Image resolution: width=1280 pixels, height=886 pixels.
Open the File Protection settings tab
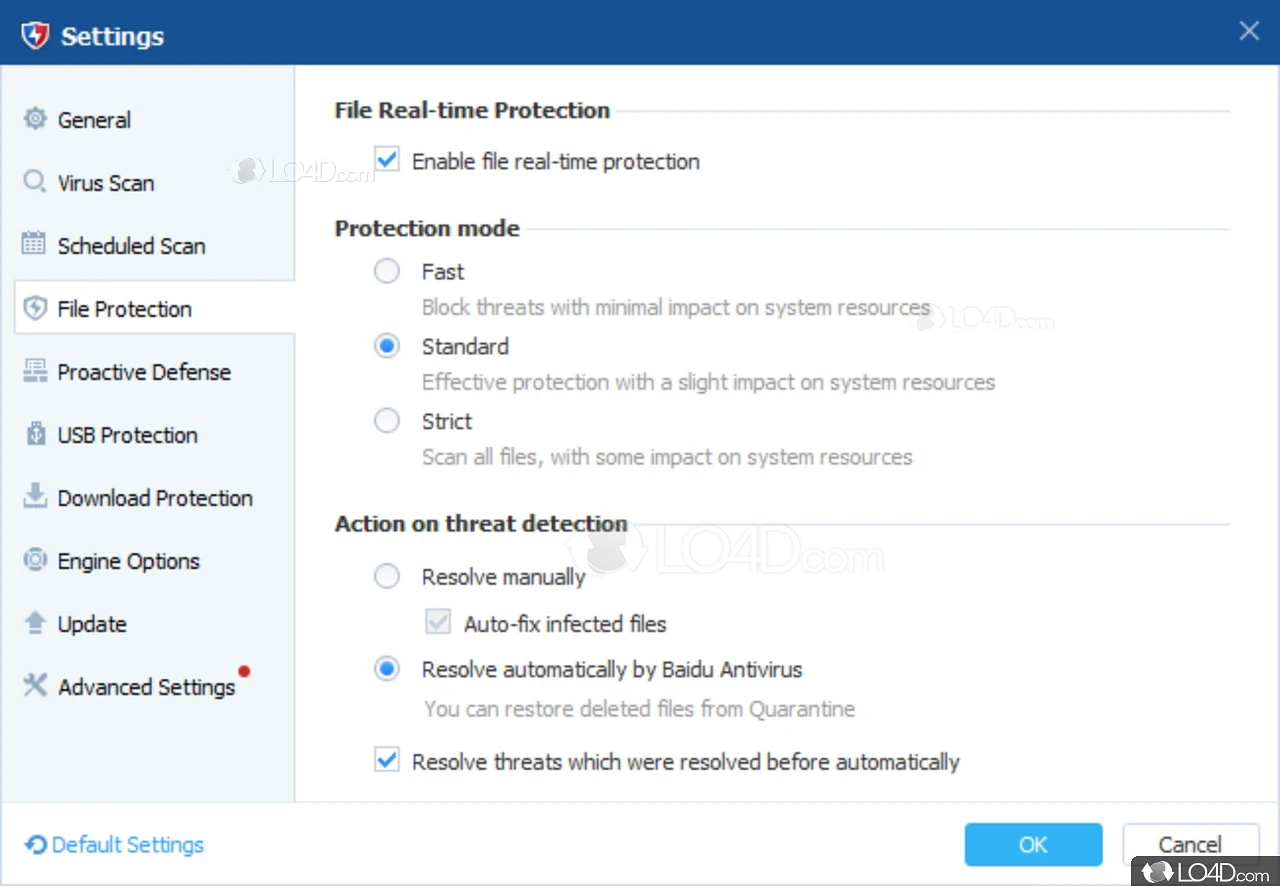tap(124, 309)
